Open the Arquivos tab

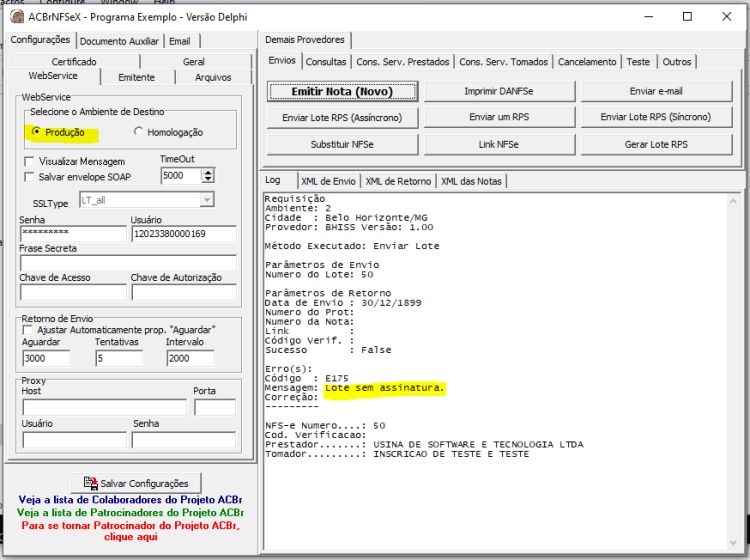click(x=213, y=77)
